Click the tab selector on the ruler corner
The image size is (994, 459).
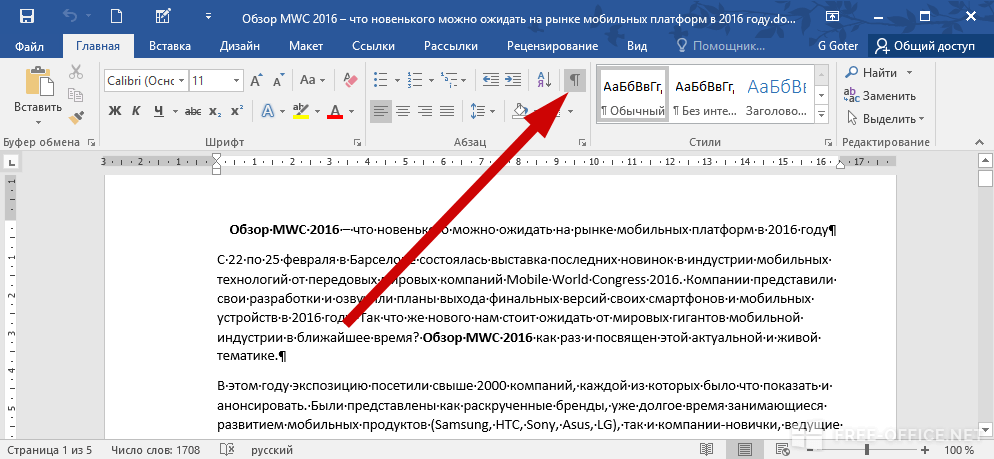coord(12,163)
